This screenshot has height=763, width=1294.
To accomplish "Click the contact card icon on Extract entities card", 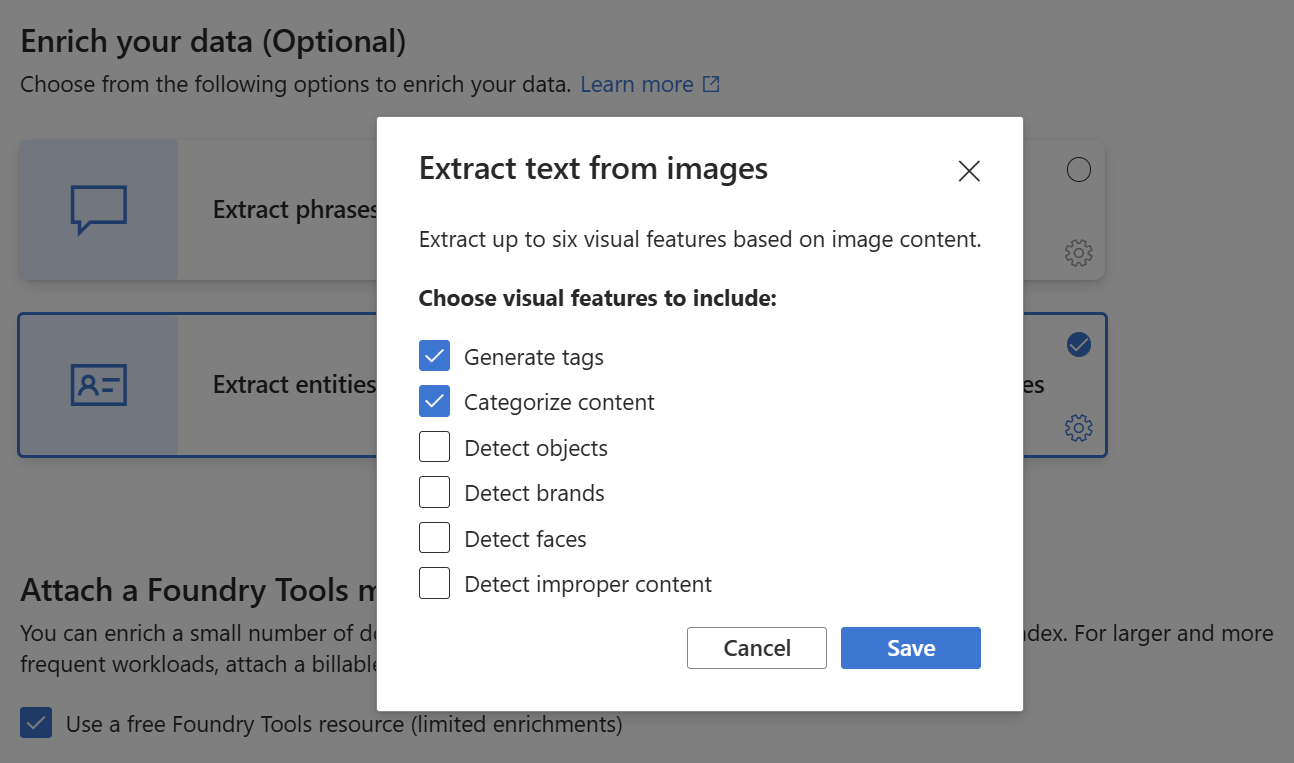I will click(99, 385).
